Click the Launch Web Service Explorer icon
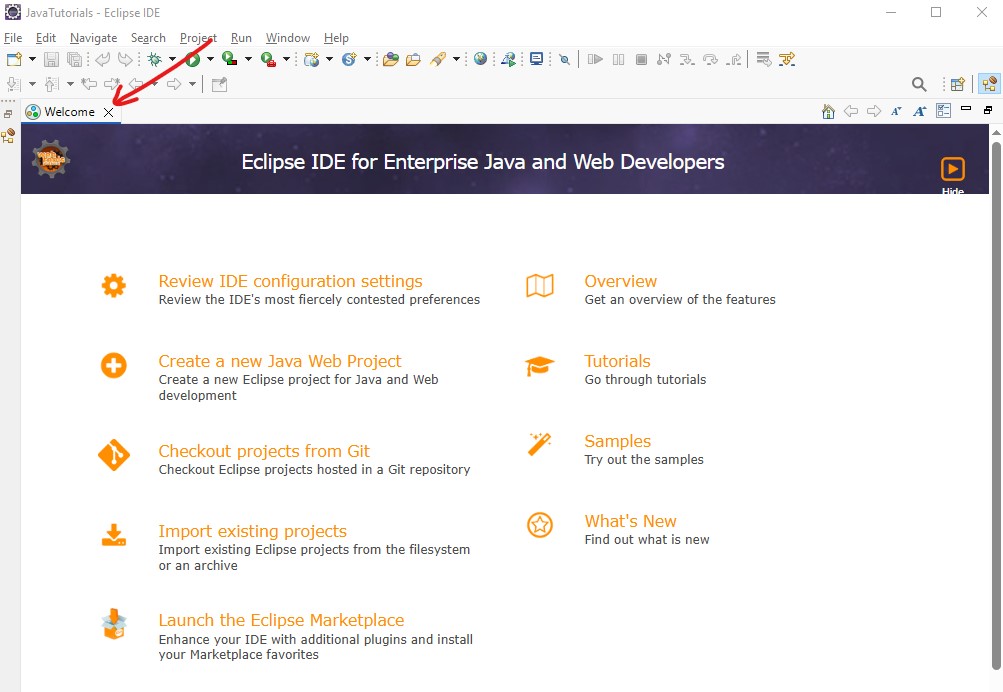 (x=509, y=59)
